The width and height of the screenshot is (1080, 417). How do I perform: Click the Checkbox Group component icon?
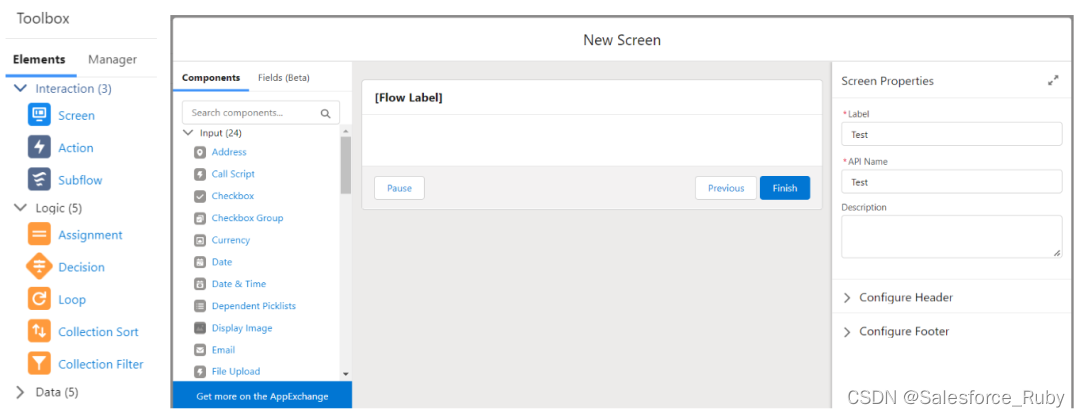click(x=200, y=218)
